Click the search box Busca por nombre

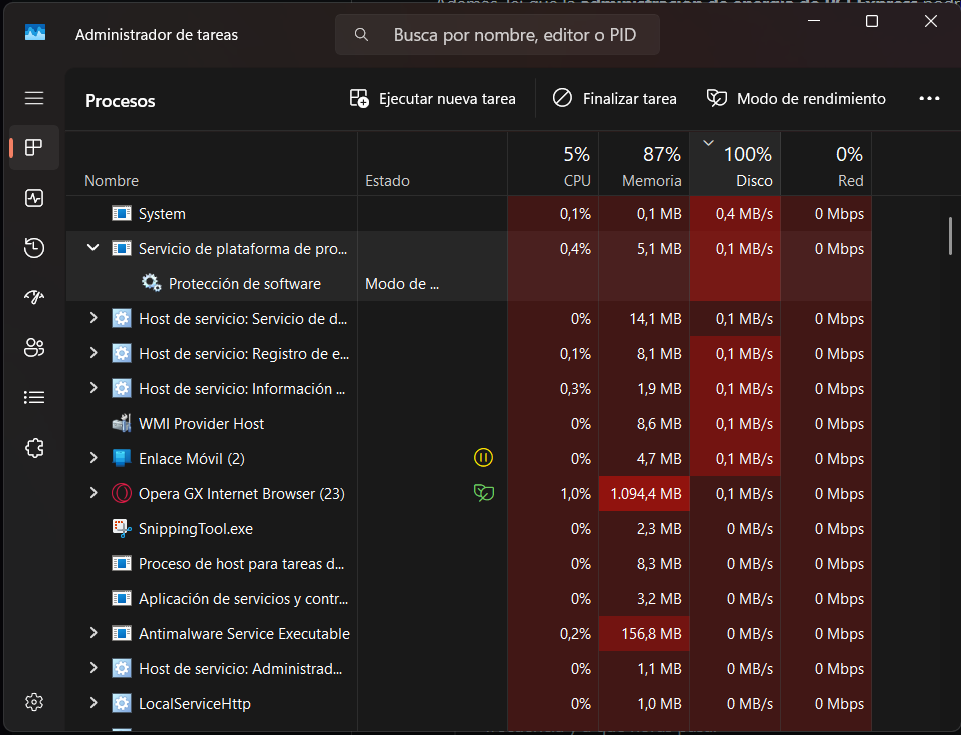point(497,35)
